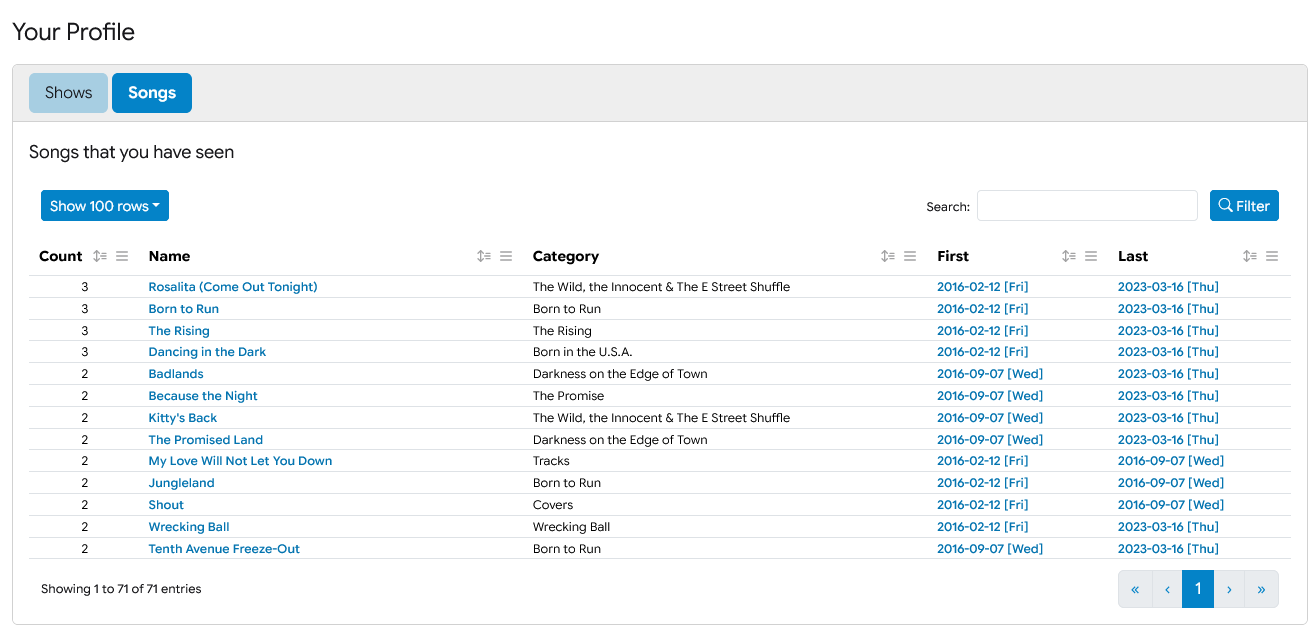This screenshot has height=635, width=1314.
Task: Open the First column menu icon
Action: [1091, 256]
